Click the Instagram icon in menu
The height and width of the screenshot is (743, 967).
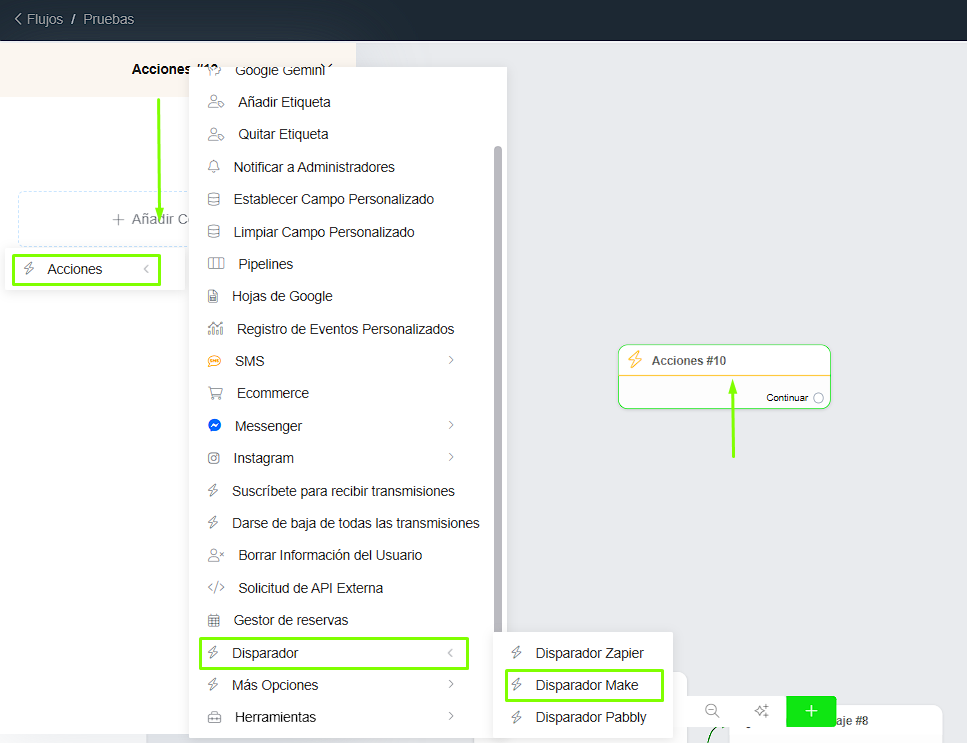[x=214, y=458]
